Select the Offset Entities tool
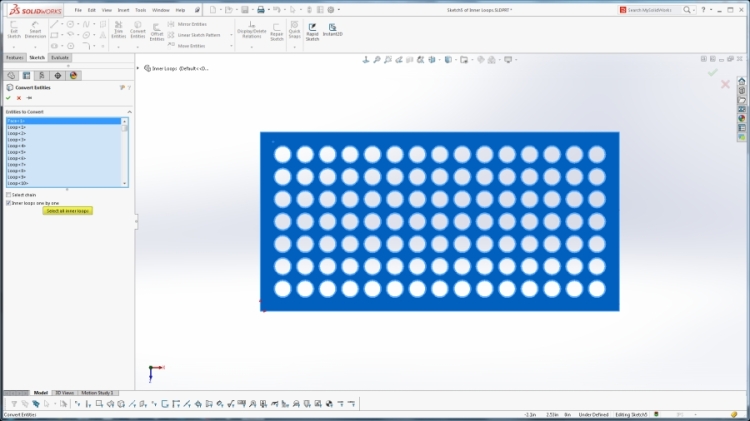This screenshot has width=750, height=421. (157, 32)
